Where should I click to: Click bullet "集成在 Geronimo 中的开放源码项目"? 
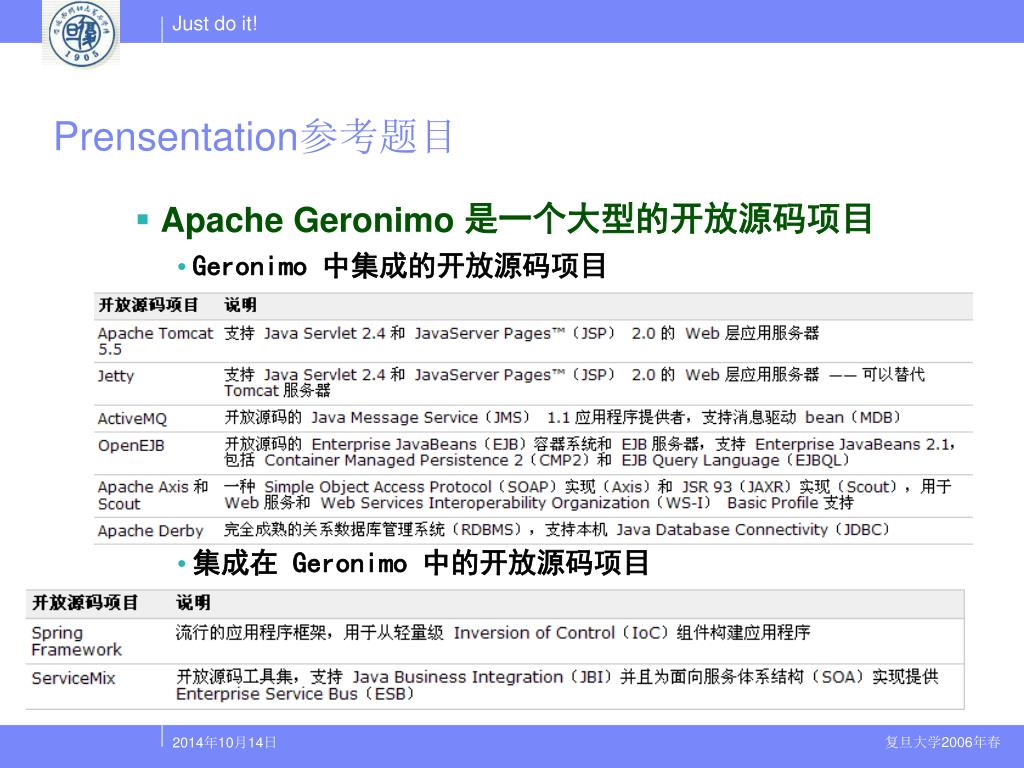[421, 563]
